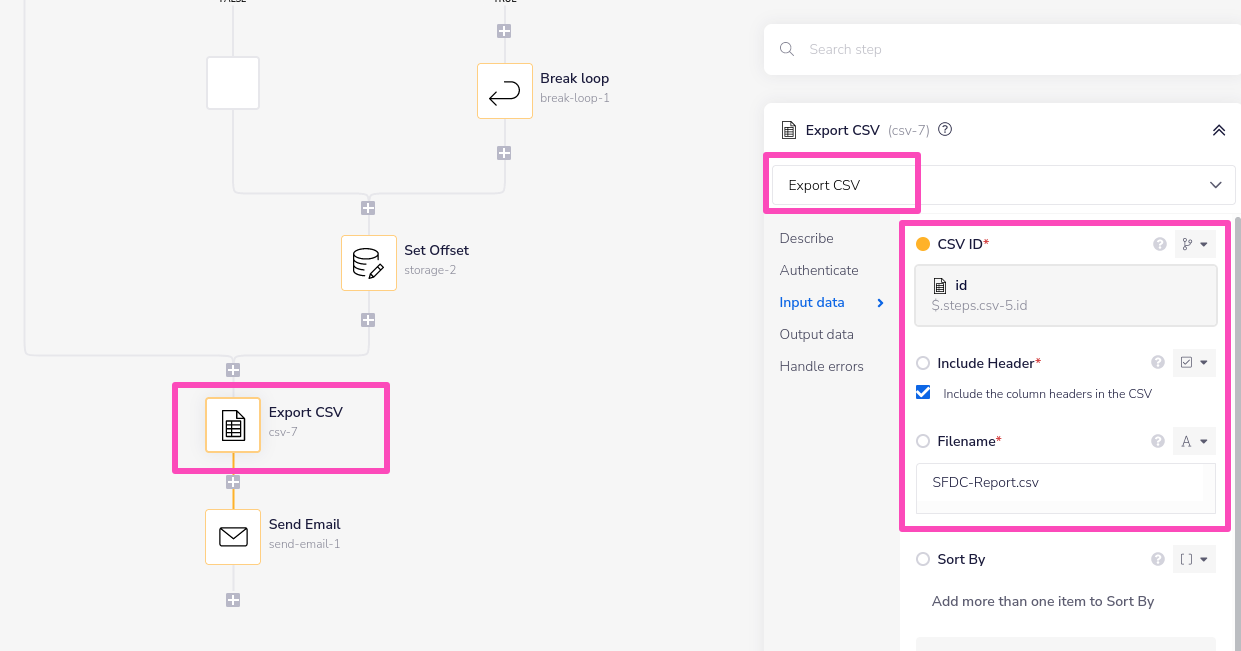Add step between Export CSV and Send Email
Viewport: 1241px width, 651px height.
(233, 481)
